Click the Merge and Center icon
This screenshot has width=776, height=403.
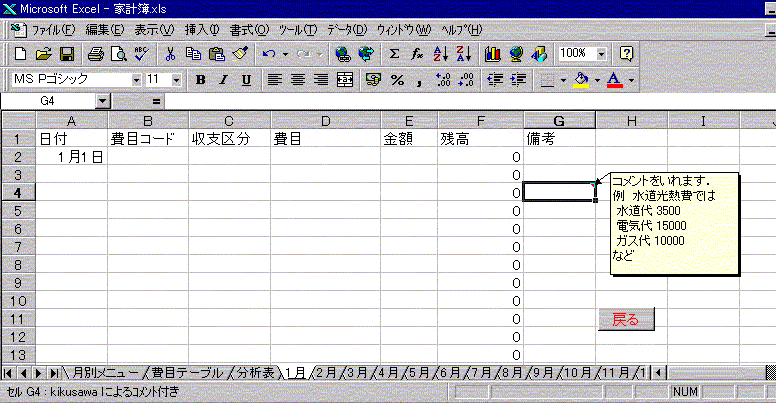coord(345,79)
